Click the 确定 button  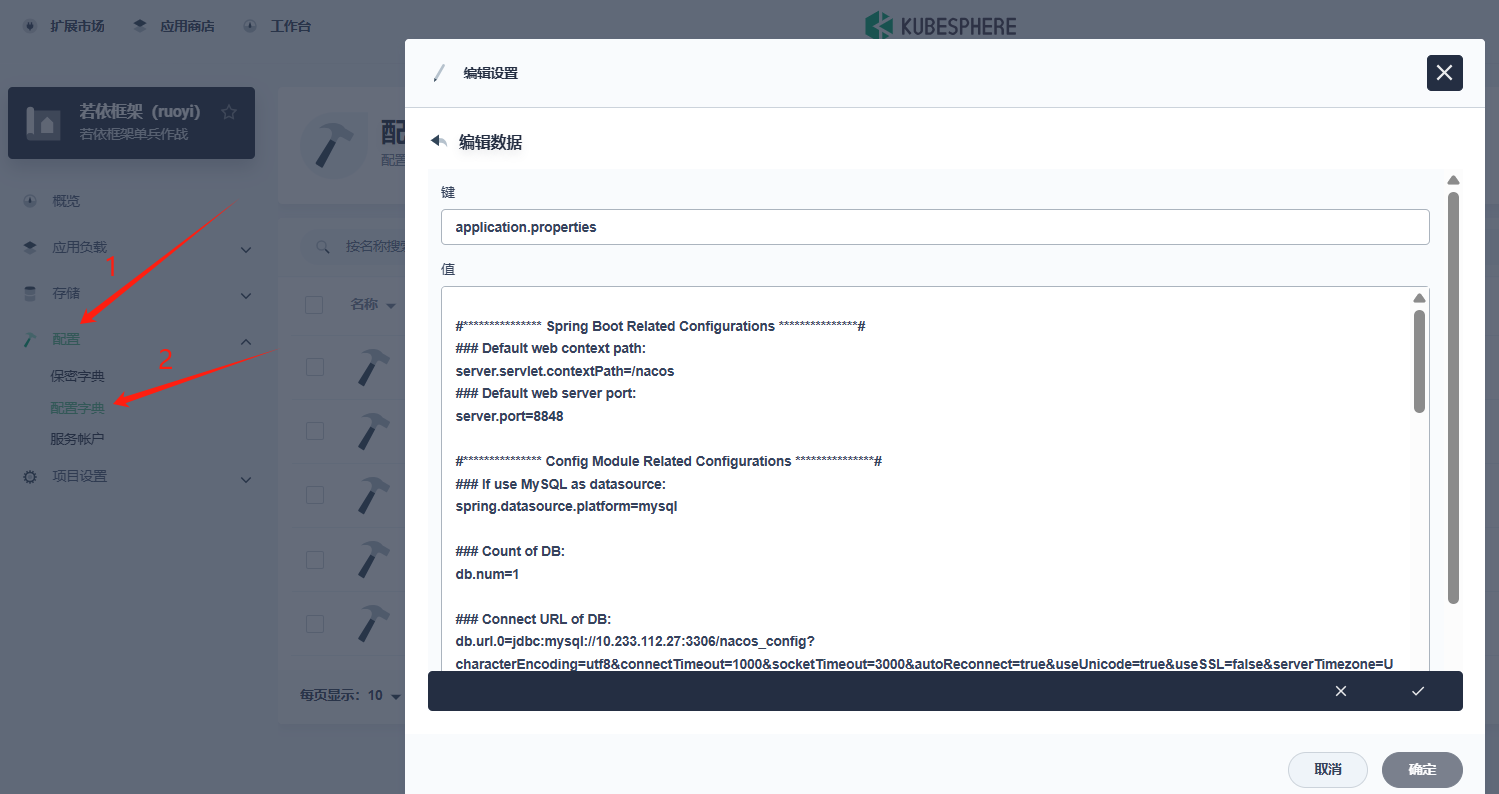[1421, 769]
